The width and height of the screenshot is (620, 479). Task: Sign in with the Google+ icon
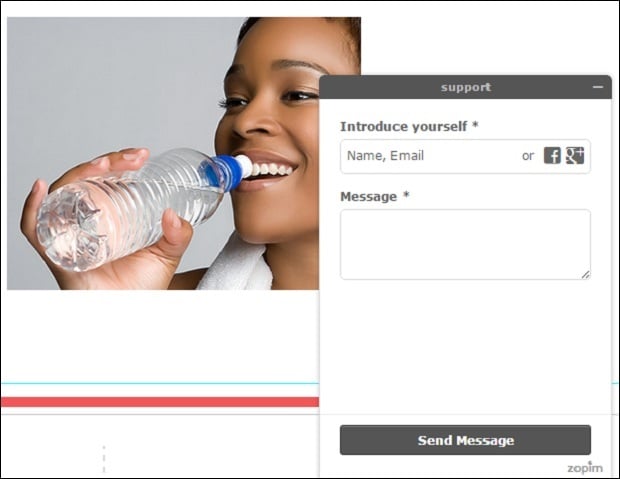575,155
